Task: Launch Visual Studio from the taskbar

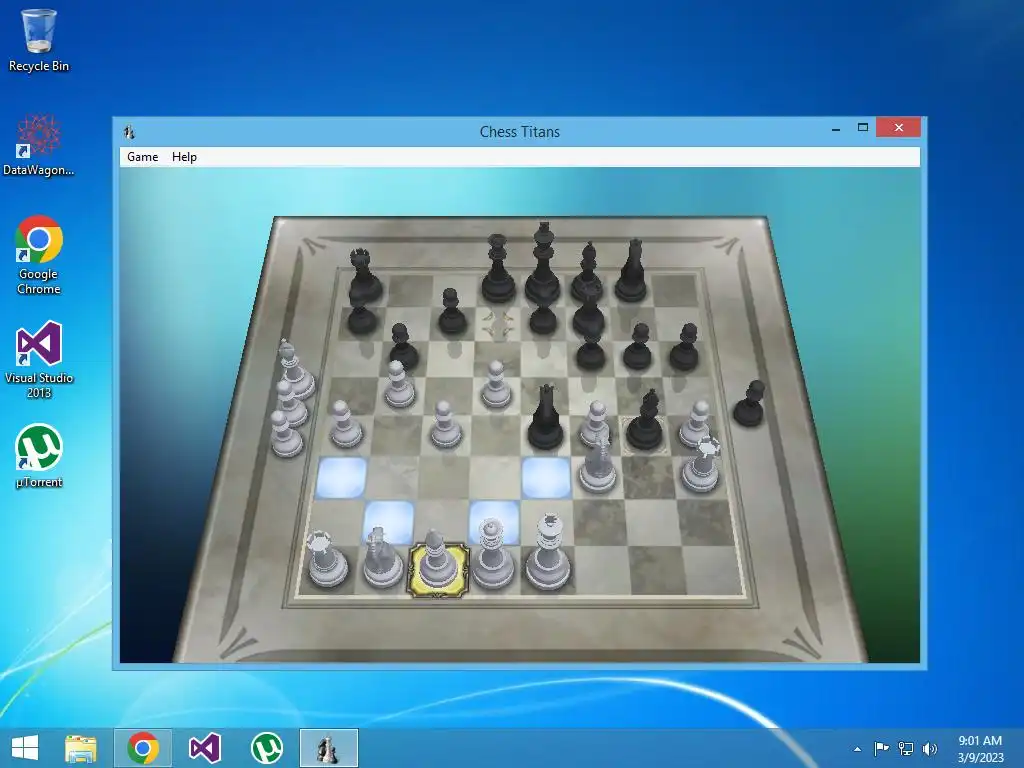Action: coord(204,748)
